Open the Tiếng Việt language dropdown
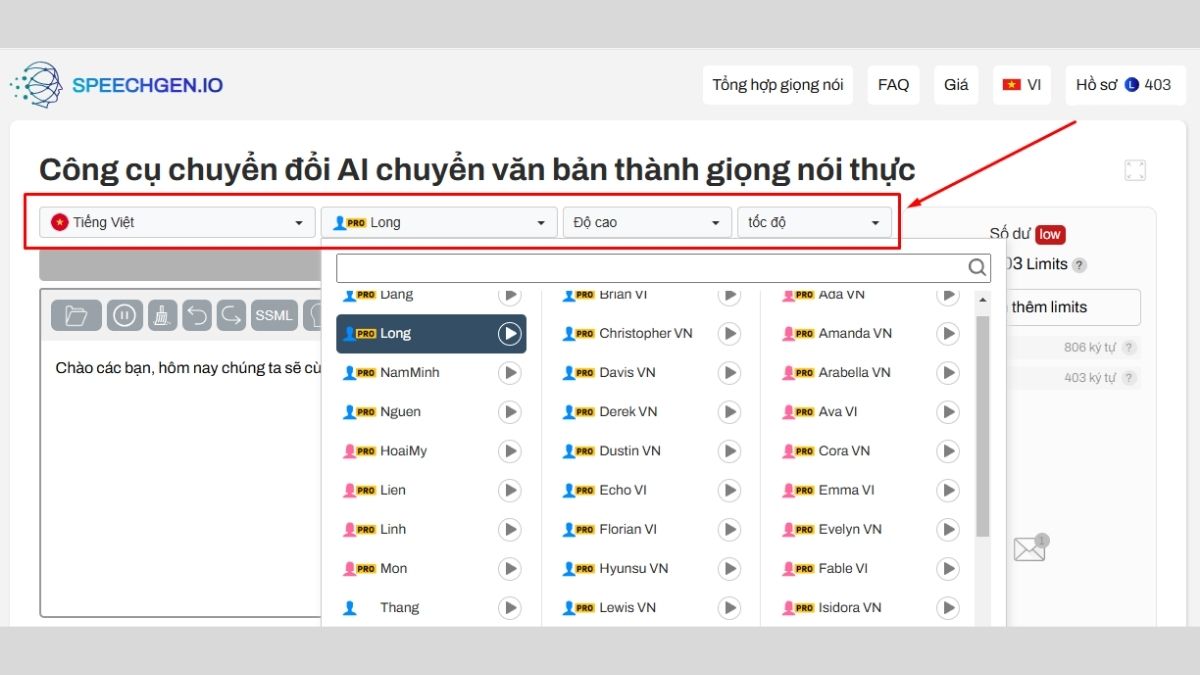 pyautogui.click(x=178, y=222)
